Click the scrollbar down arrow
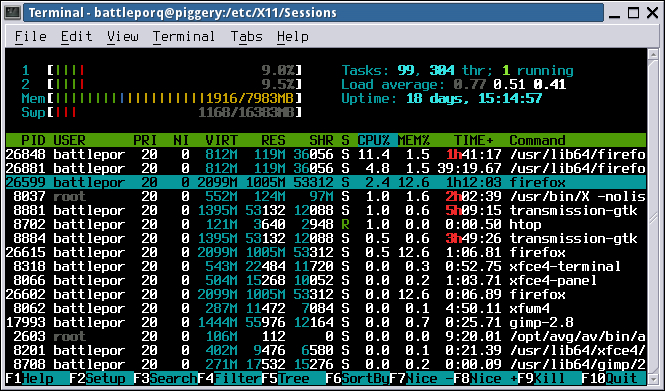The width and height of the screenshot is (665, 391). [653, 380]
